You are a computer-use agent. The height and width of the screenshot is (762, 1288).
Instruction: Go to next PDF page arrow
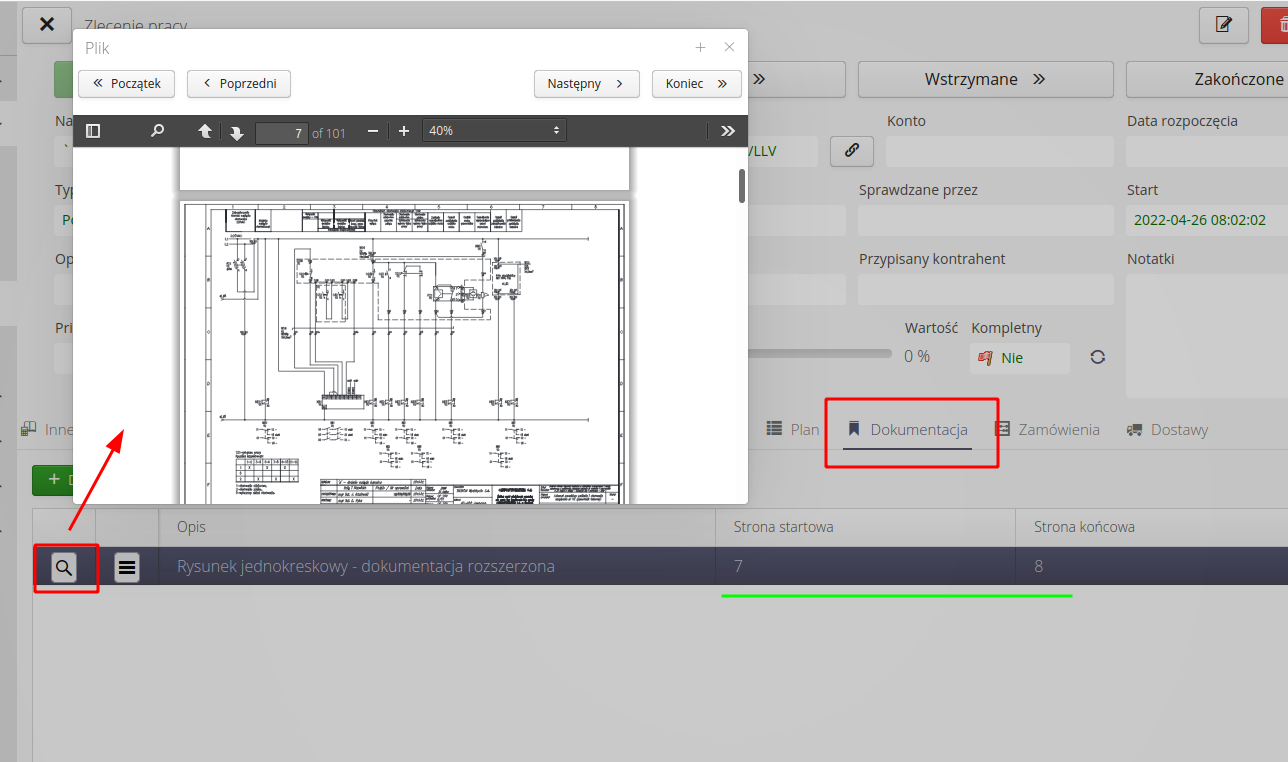click(237, 132)
